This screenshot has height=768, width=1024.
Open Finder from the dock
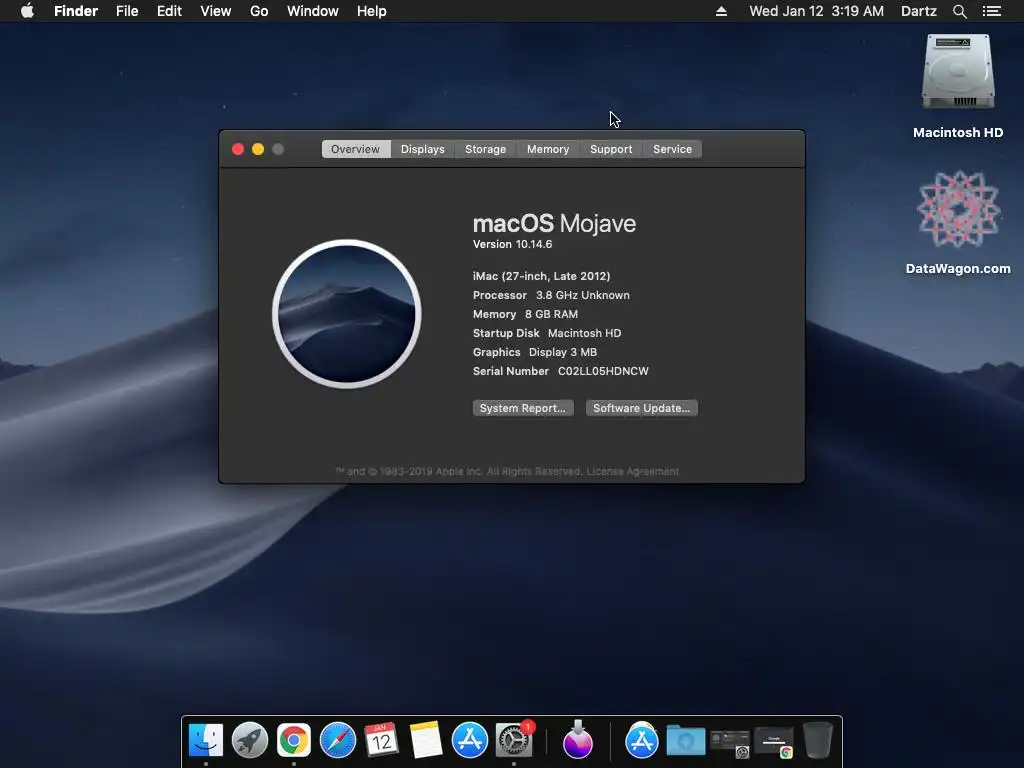pyautogui.click(x=206, y=741)
